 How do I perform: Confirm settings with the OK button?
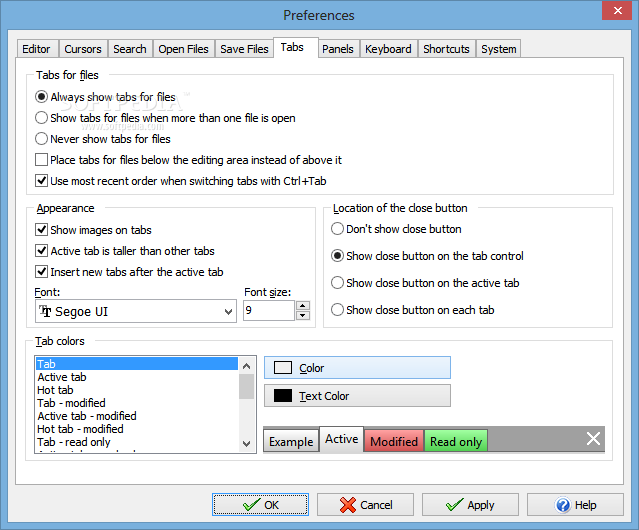click(x=260, y=505)
